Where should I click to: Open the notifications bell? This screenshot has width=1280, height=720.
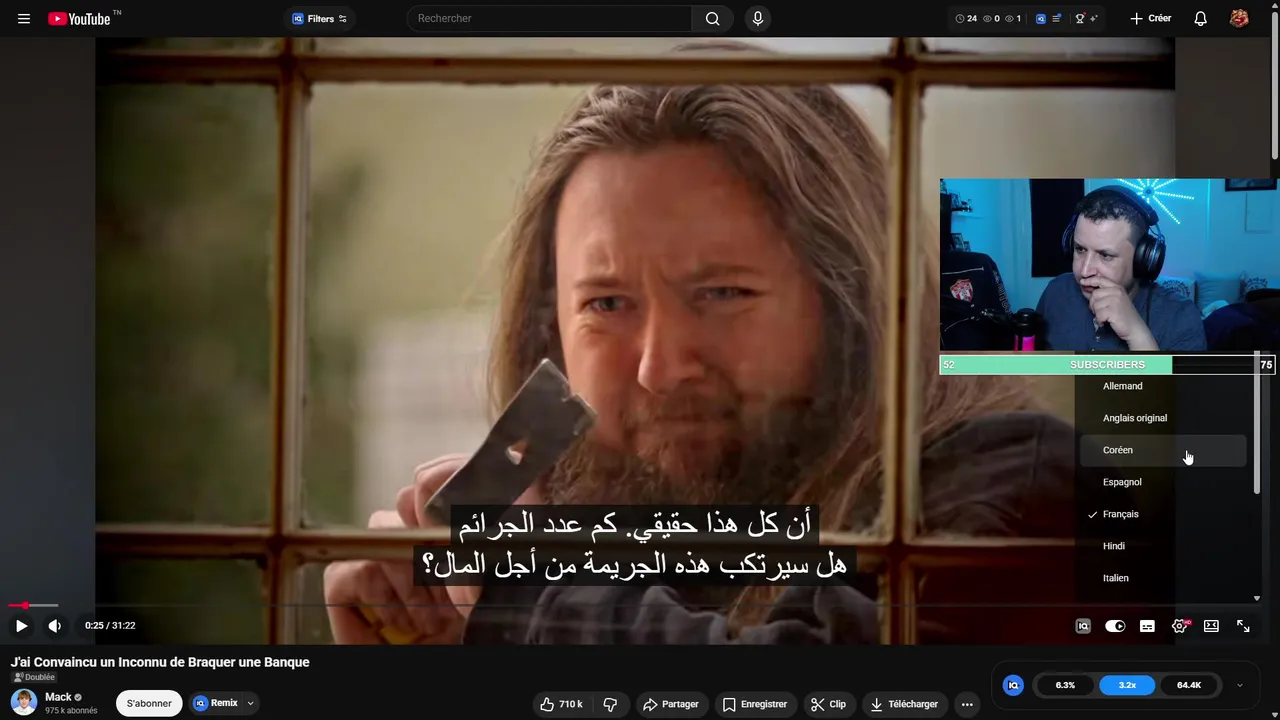click(1201, 19)
